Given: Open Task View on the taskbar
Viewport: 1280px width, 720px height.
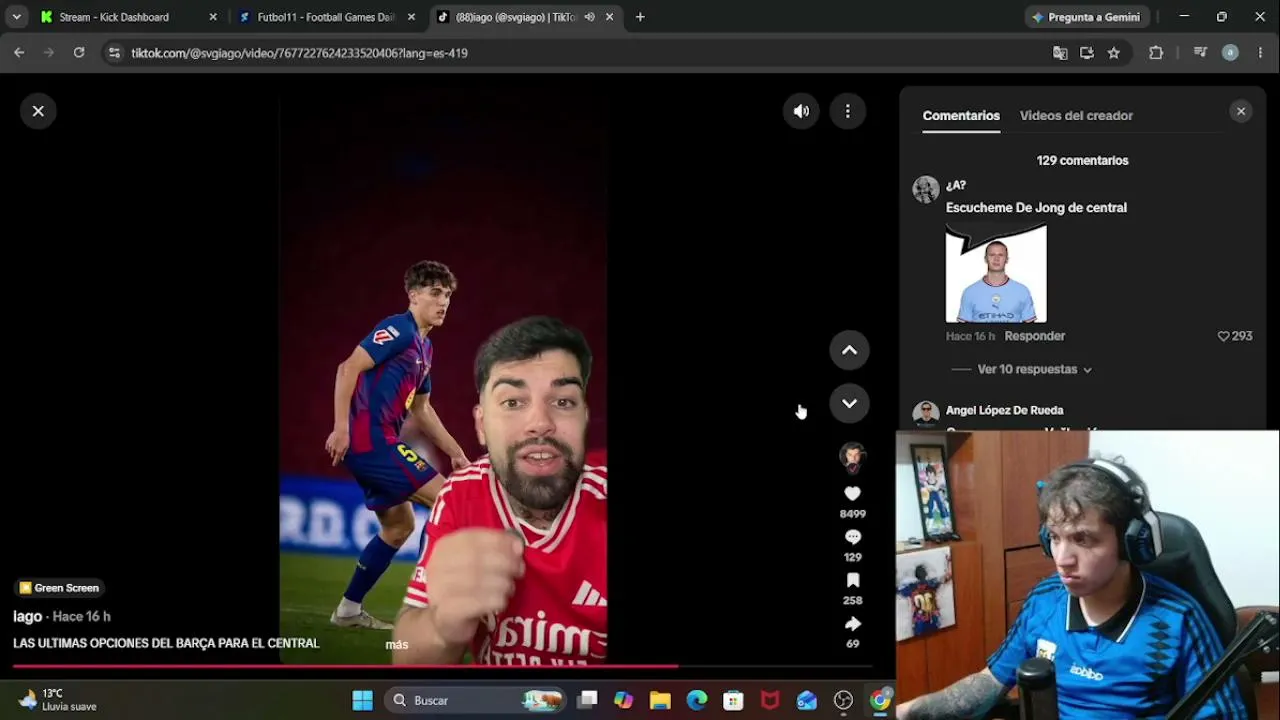Looking at the screenshot, I should point(588,700).
